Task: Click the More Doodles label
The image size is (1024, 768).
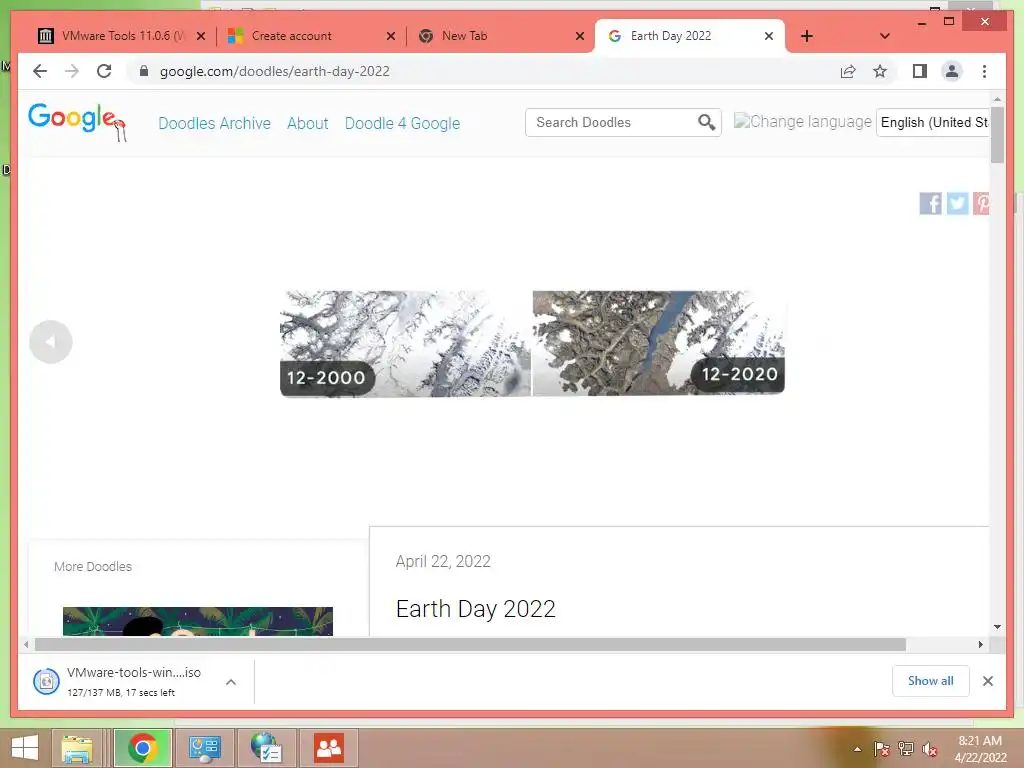Action: click(93, 566)
